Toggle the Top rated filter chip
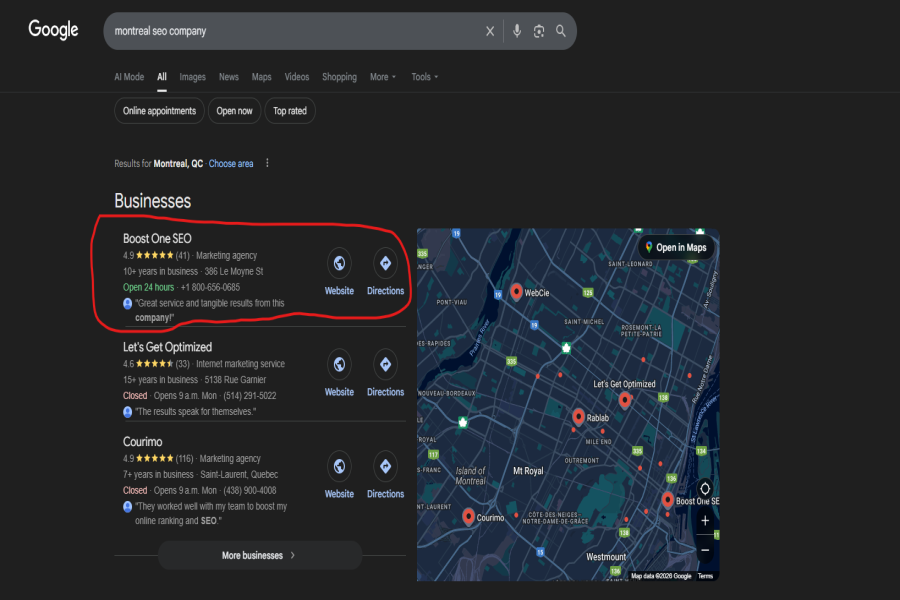Viewport: 900px width, 600px height. (x=290, y=111)
